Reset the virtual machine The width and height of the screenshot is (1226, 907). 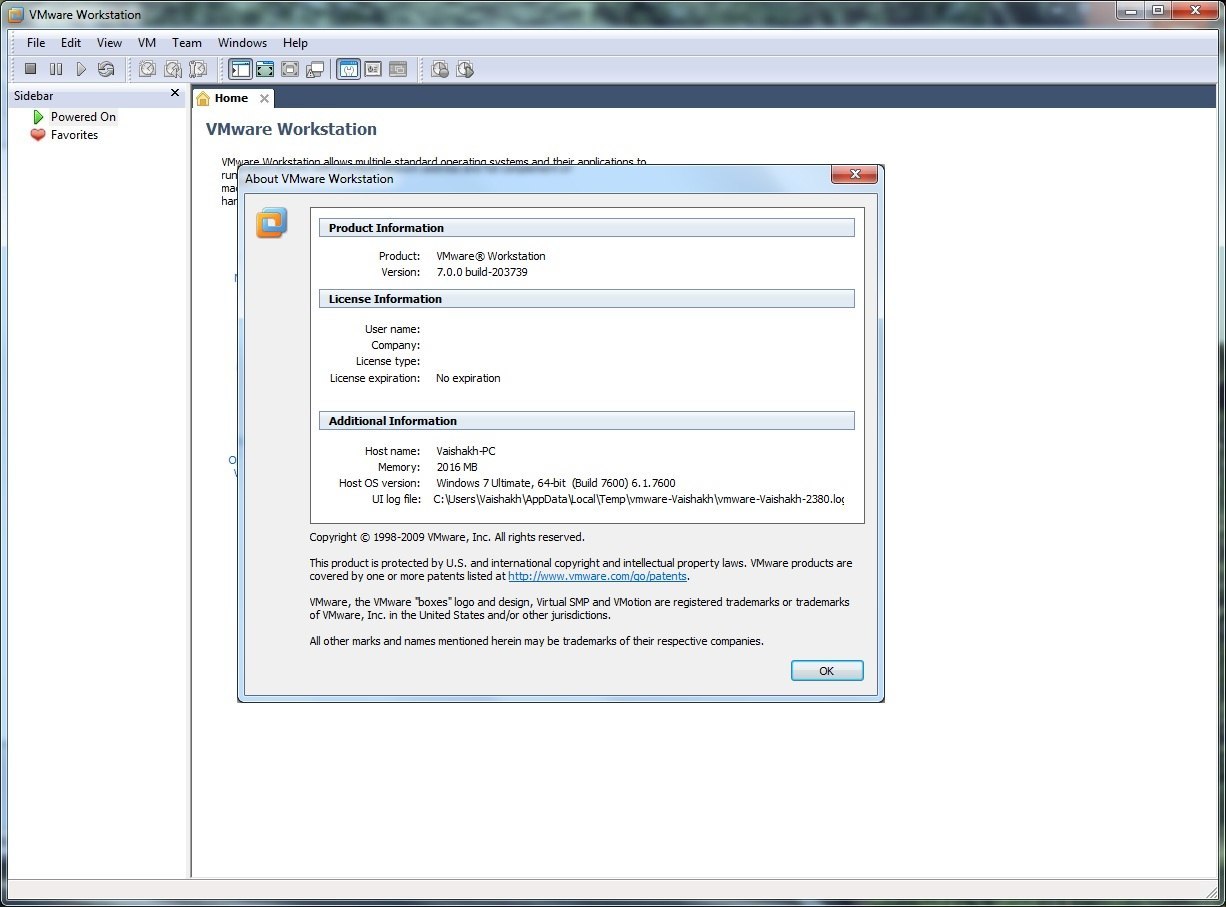(x=107, y=69)
